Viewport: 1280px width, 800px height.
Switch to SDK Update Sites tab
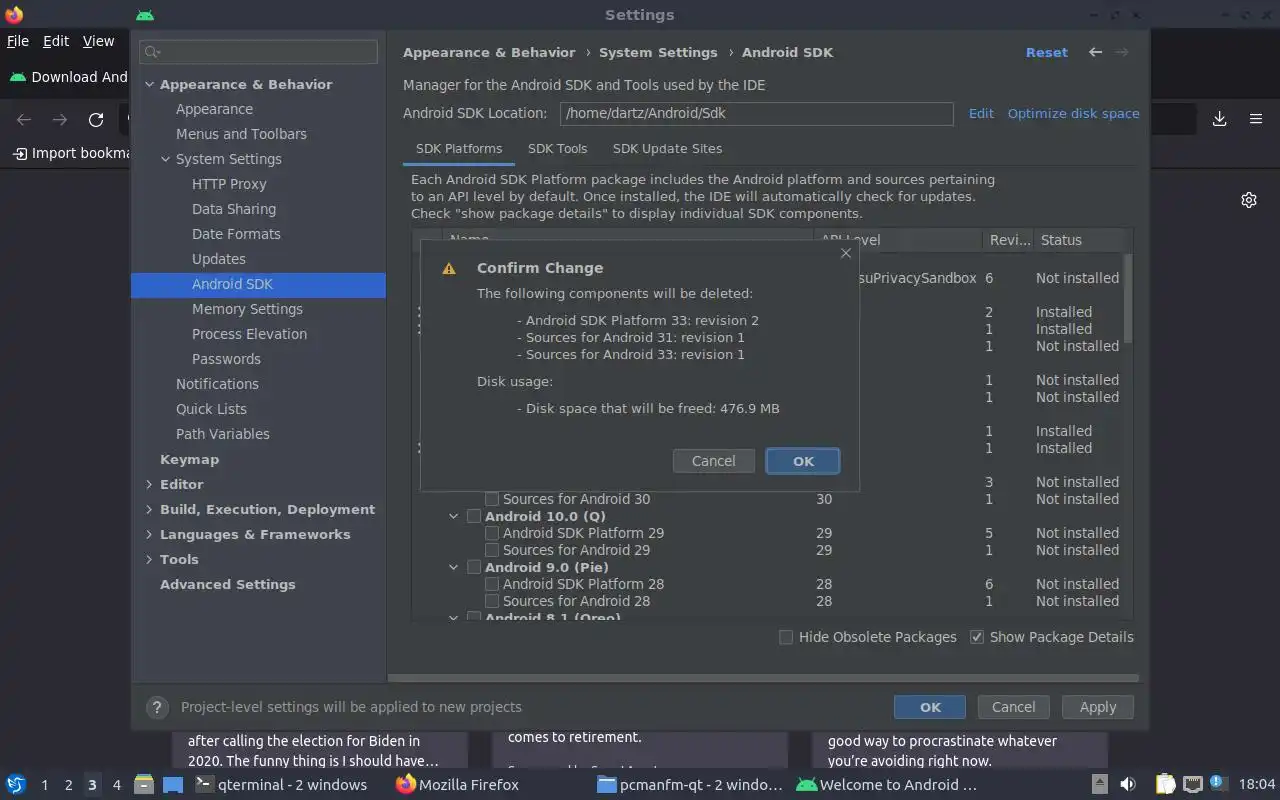click(x=667, y=148)
